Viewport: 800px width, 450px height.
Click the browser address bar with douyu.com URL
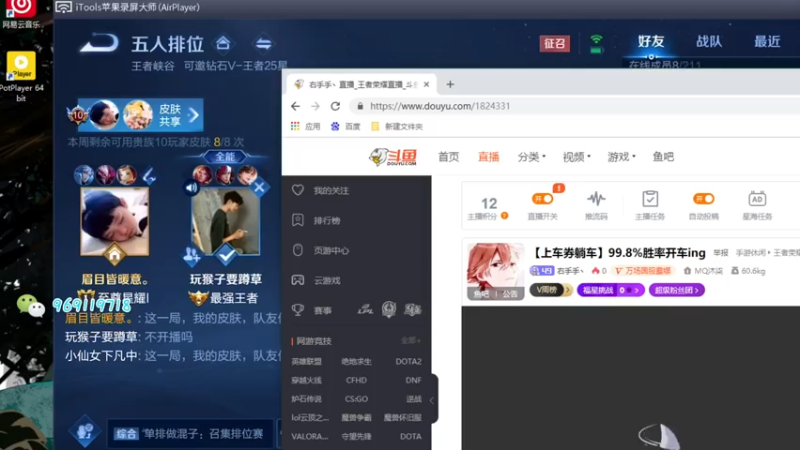tap(574, 106)
